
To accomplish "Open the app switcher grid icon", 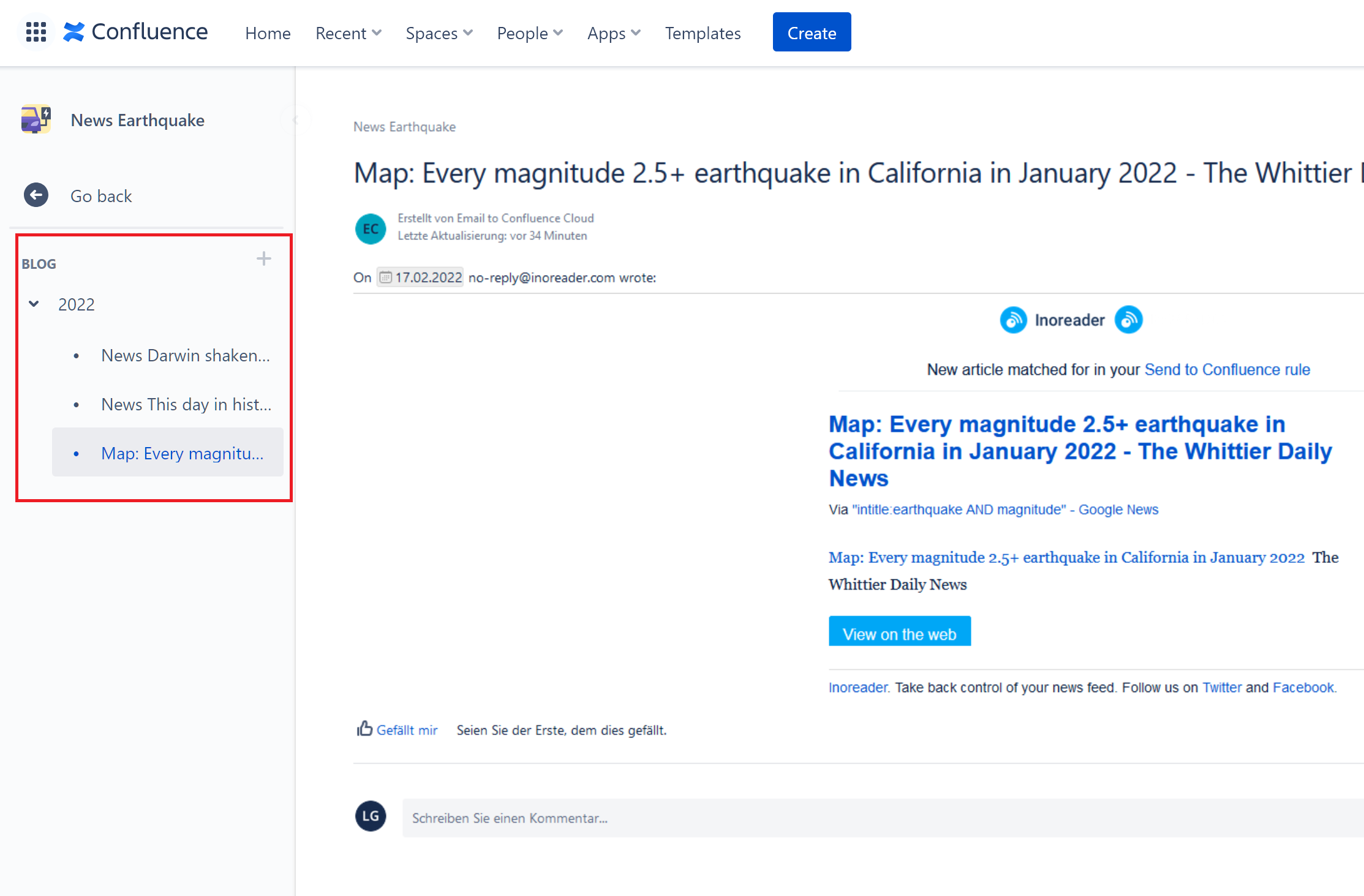I will click(x=36, y=32).
